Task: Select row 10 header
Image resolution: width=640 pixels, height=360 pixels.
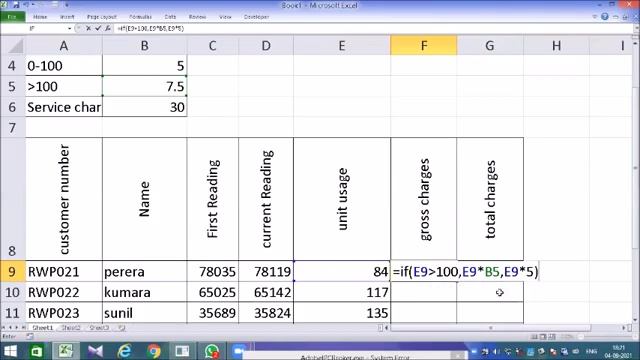Action: click(x=12, y=292)
